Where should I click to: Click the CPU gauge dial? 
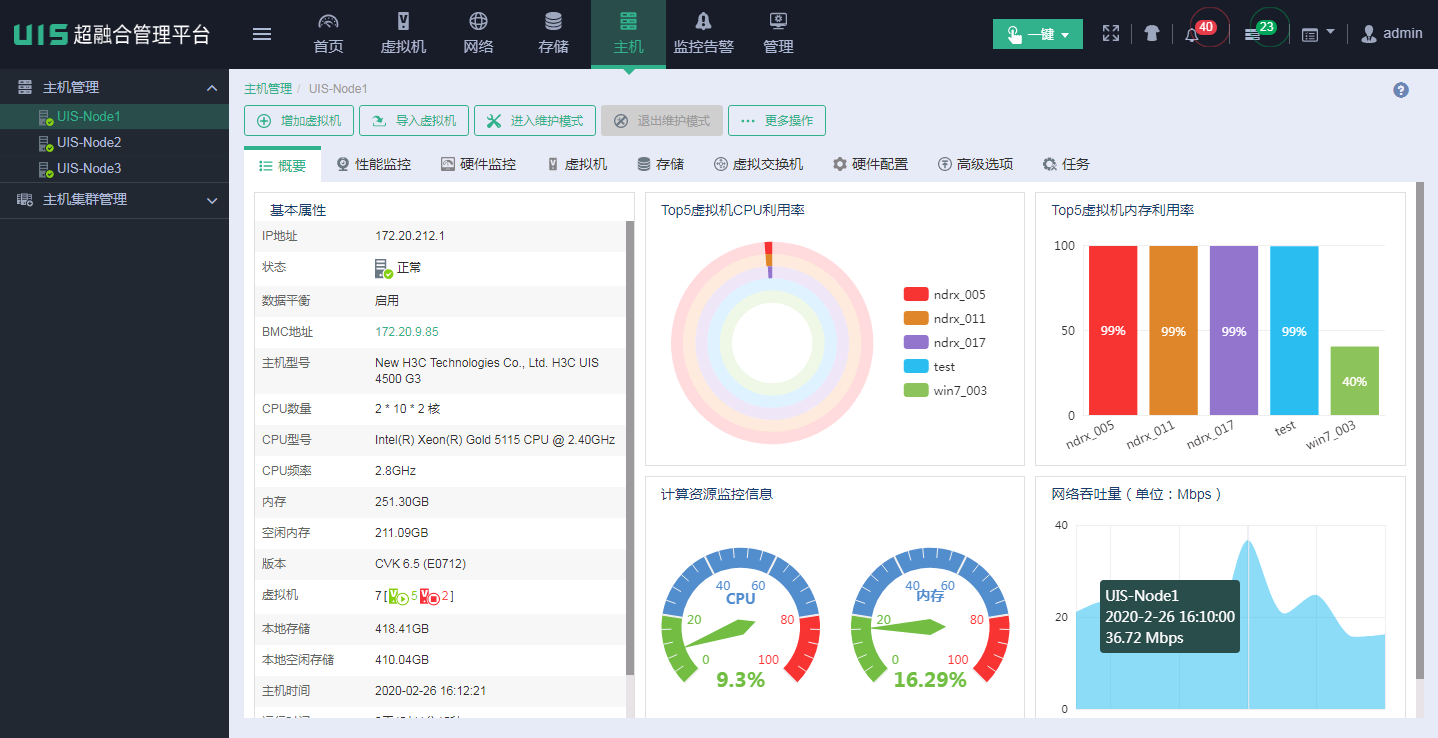741,615
